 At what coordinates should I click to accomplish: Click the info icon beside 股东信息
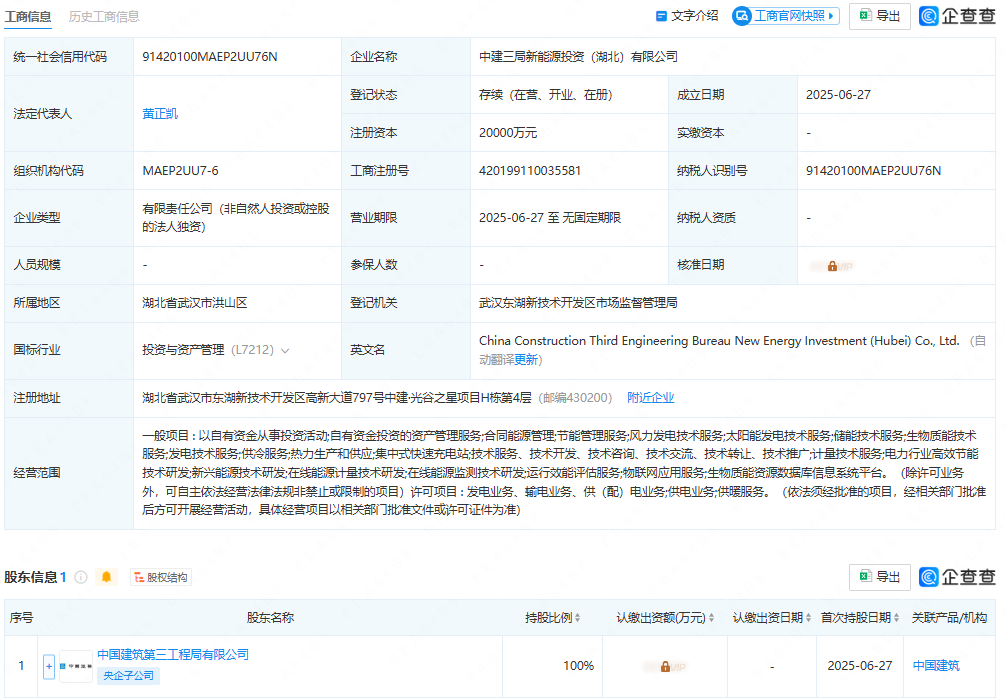tap(81, 577)
